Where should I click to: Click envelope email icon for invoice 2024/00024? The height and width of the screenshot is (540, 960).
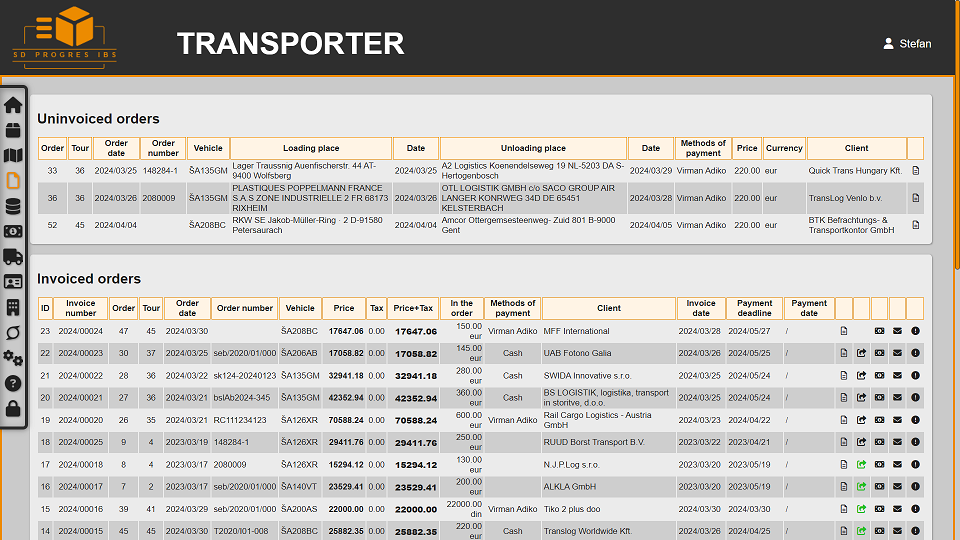pos(897,331)
